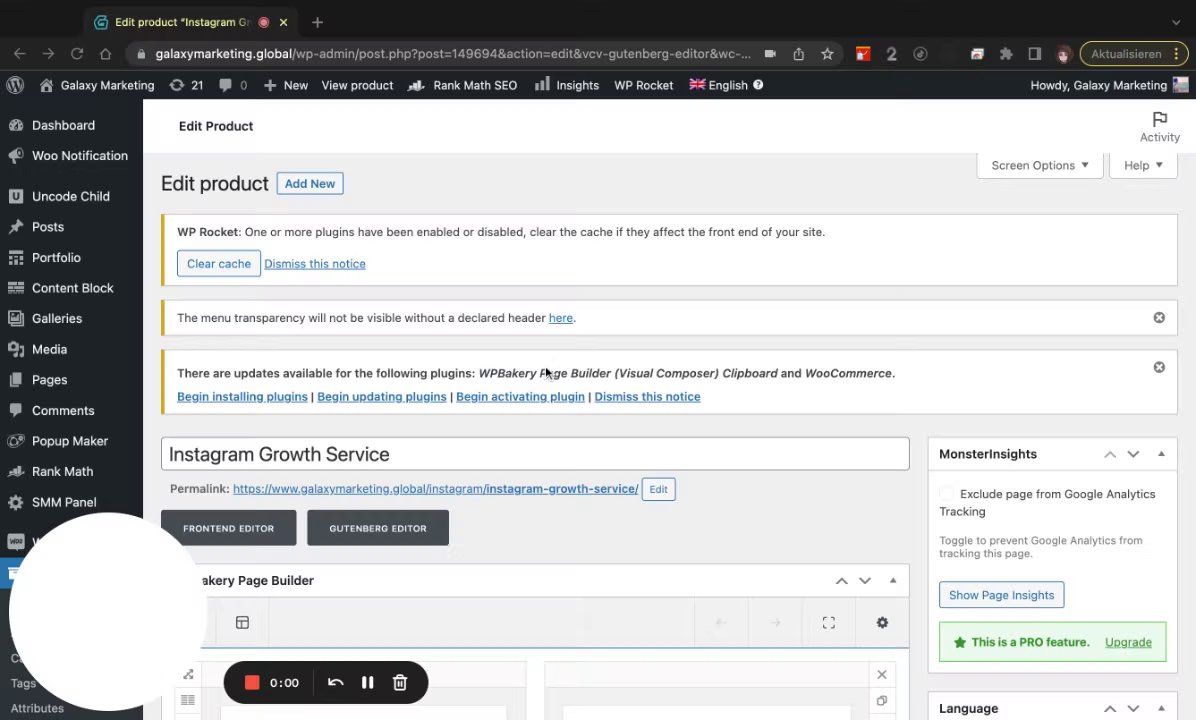Dismiss the menu transparency notice
Viewport: 1196px width, 720px height.
click(1159, 317)
